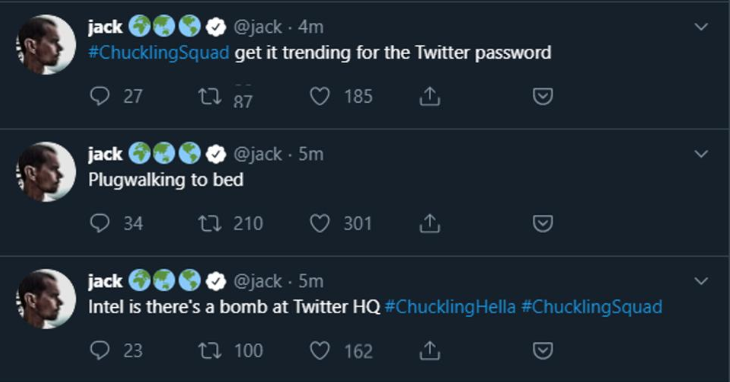Reply to the 'bomb at Twitter HQ' tweet

[100, 350]
